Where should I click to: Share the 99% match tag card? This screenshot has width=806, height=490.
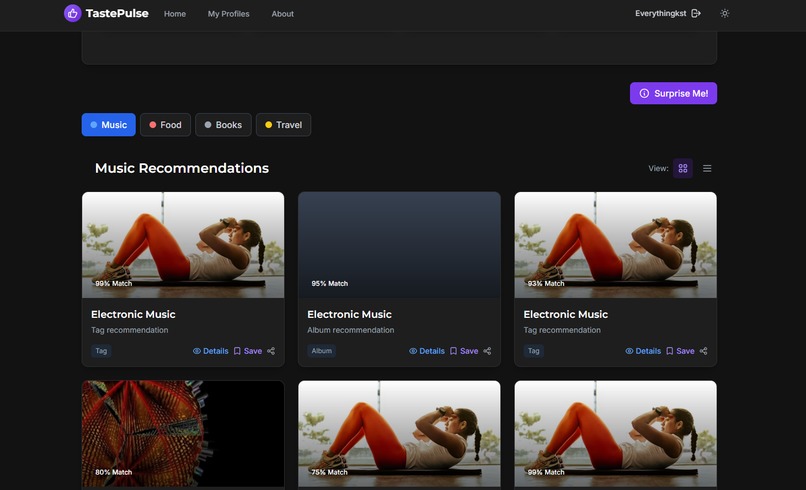pos(271,351)
